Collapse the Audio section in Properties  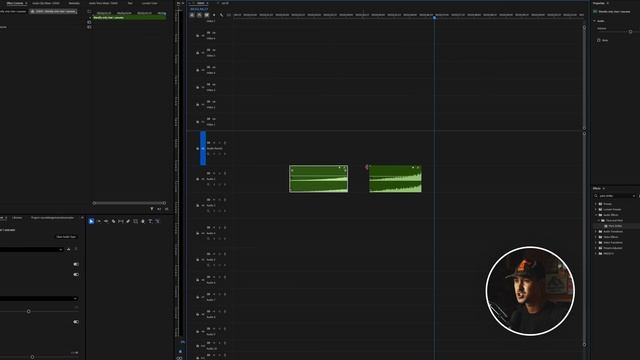coord(595,21)
